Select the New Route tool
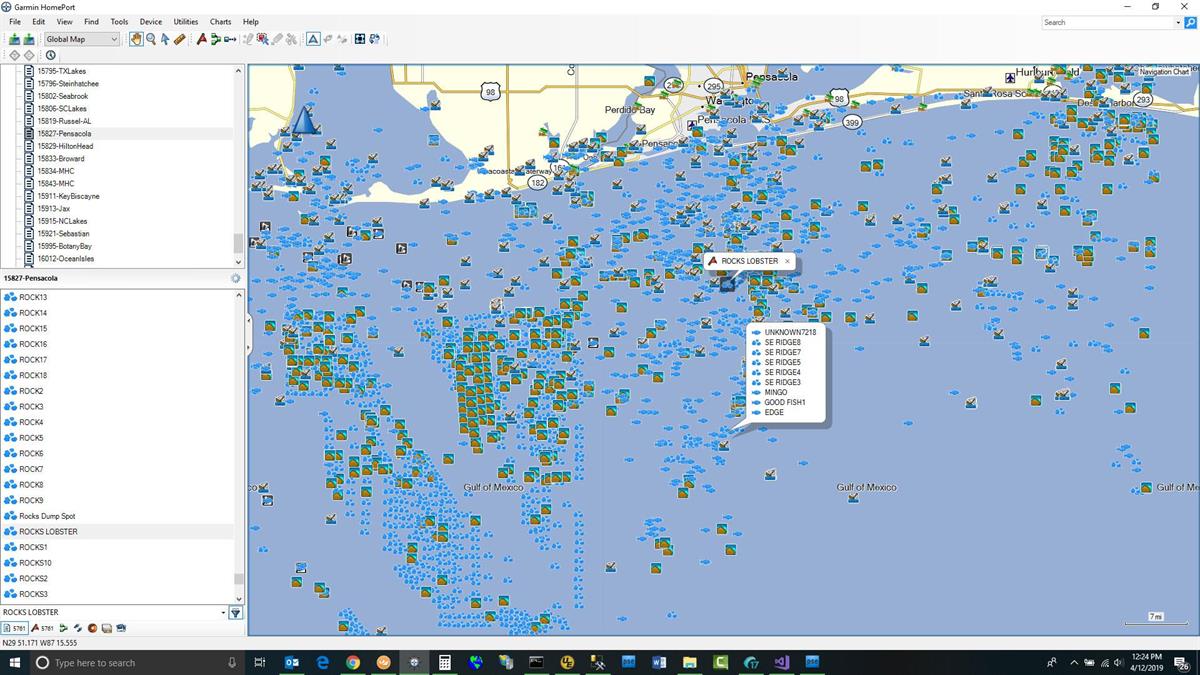Screen dimensions: 1200x675 coord(215,39)
